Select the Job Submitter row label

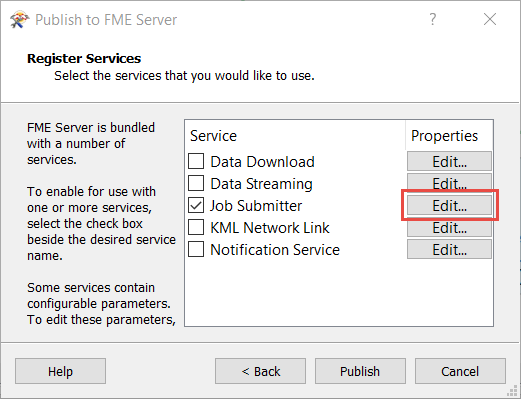pyautogui.click(x=256, y=206)
